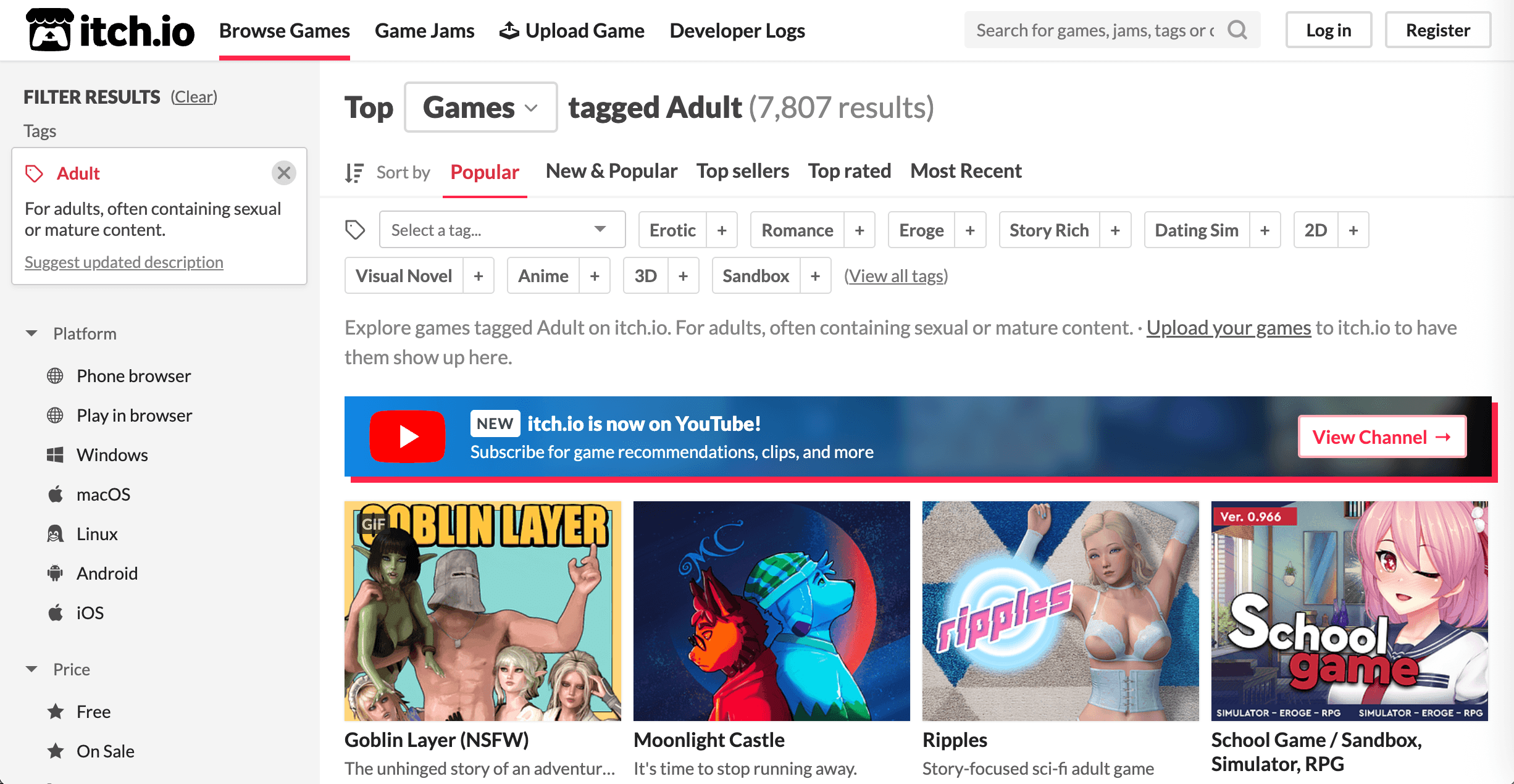Collapse the Price filter section
Image resolution: width=1514 pixels, height=784 pixels.
coord(31,669)
